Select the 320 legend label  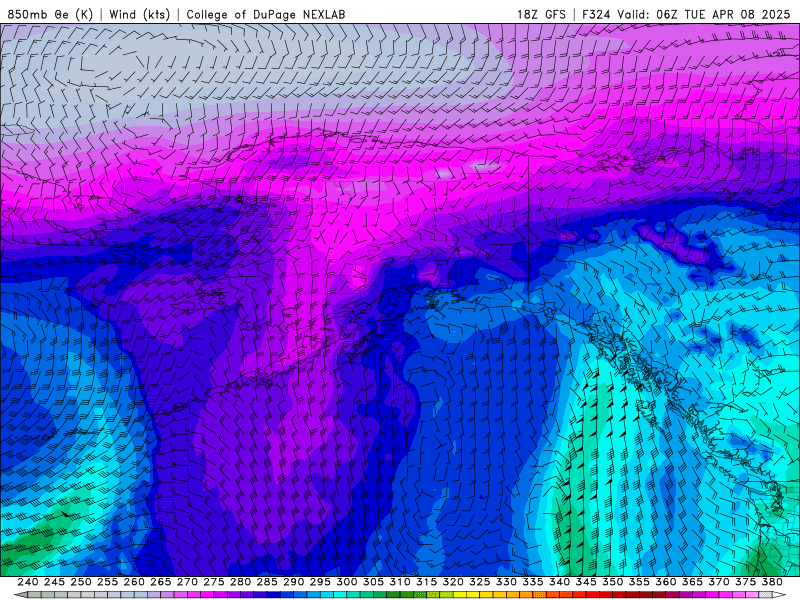click(x=453, y=582)
